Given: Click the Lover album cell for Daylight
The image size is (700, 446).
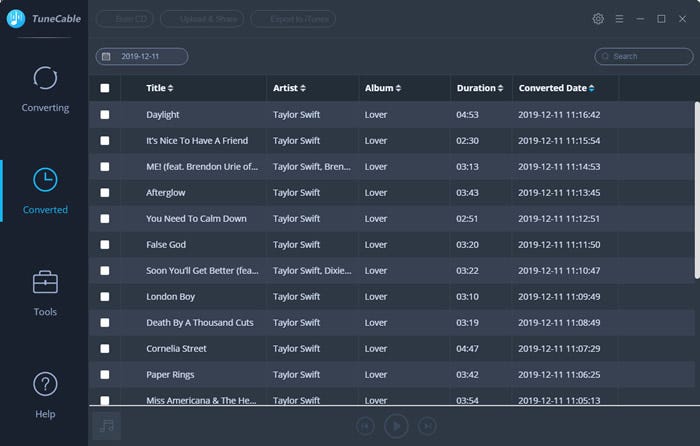Looking at the screenshot, I should (376, 115).
